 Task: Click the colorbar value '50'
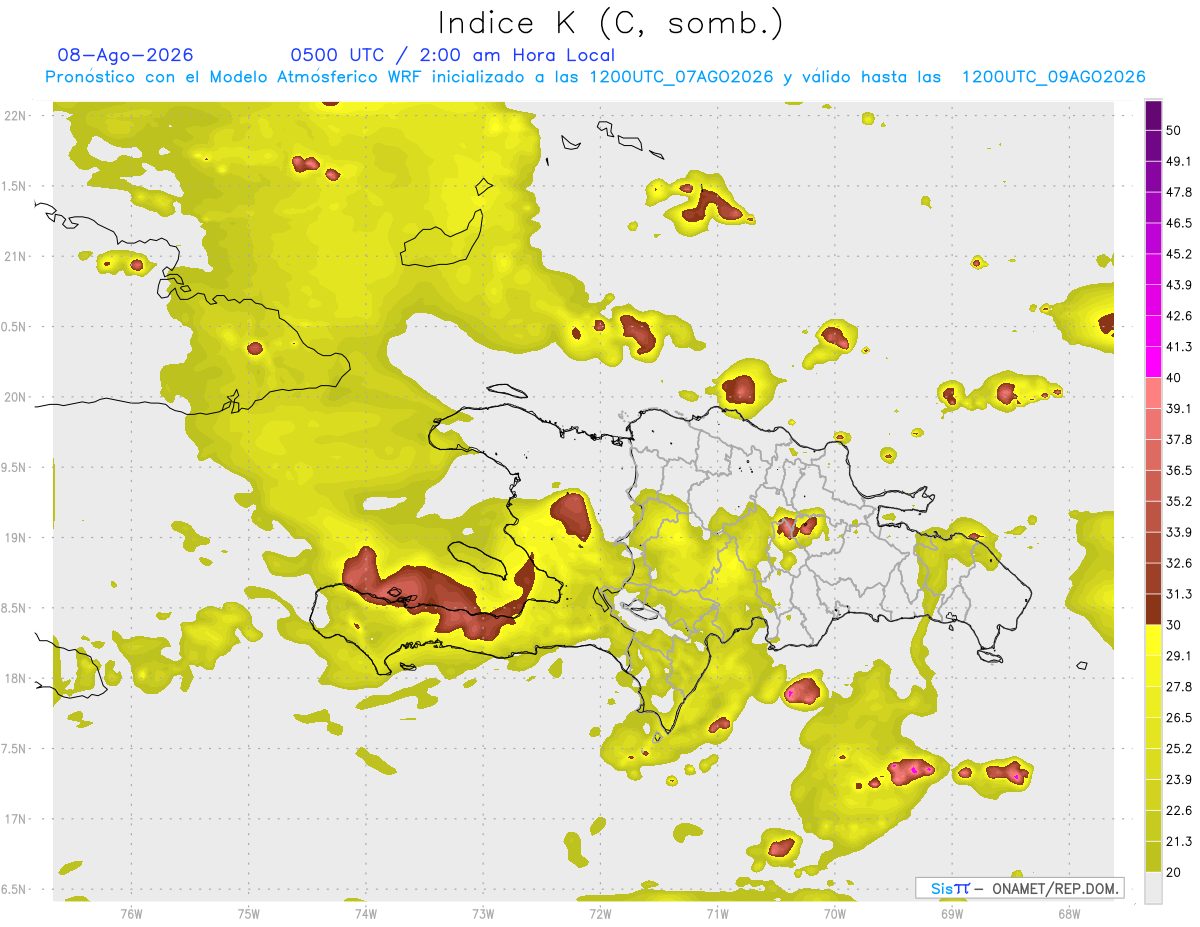point(1174,130)
